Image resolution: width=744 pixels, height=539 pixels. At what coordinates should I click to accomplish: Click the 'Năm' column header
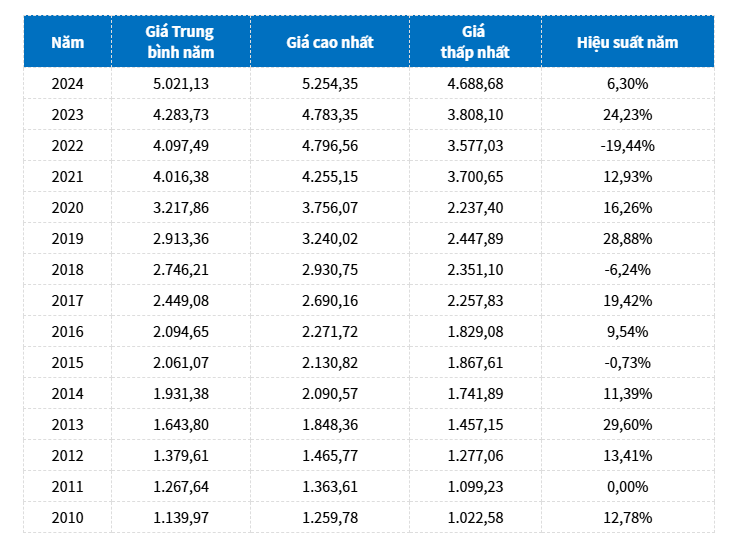tap(68, 42)
